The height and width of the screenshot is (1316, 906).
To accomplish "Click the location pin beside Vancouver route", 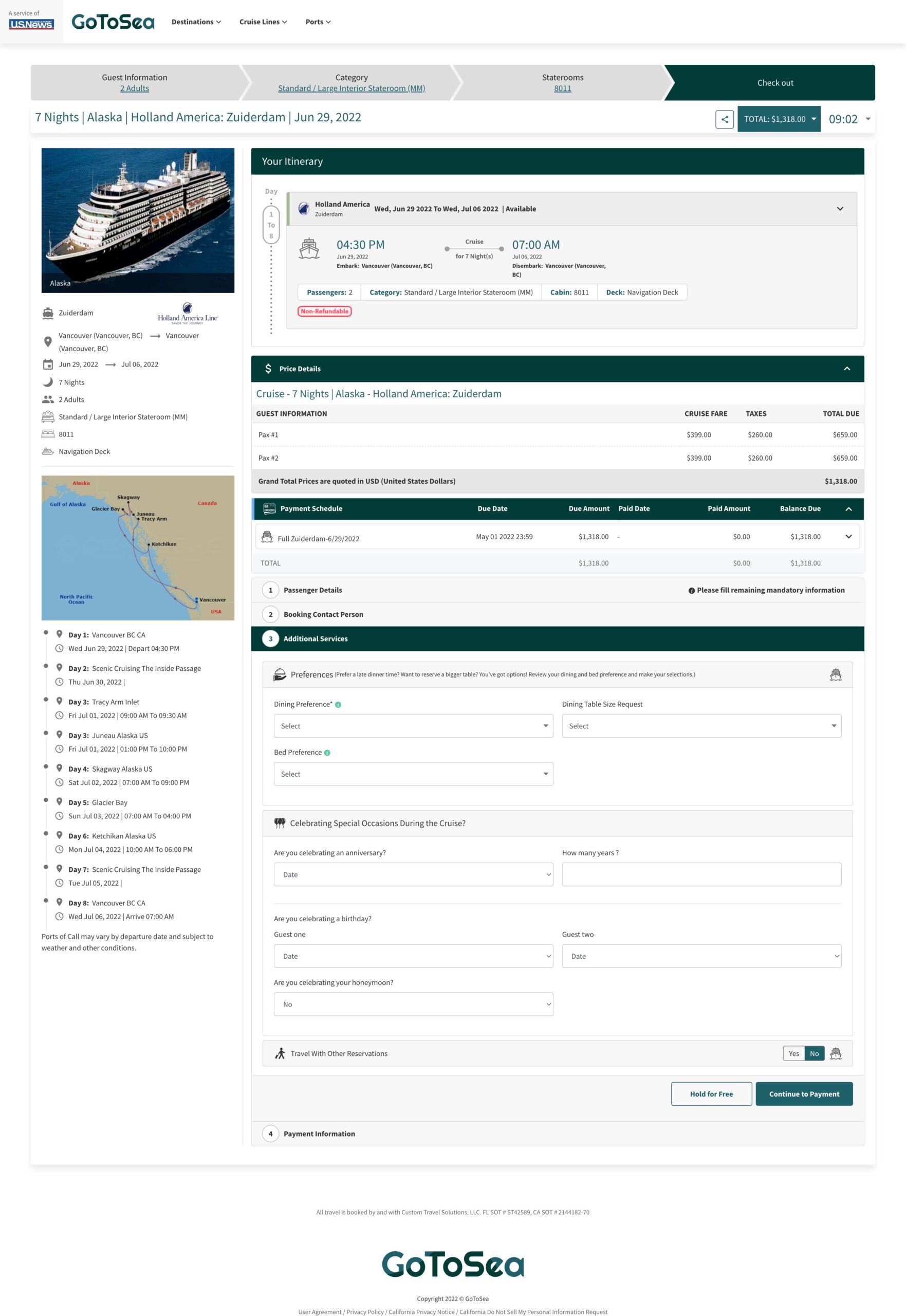I will pos(48,342).
